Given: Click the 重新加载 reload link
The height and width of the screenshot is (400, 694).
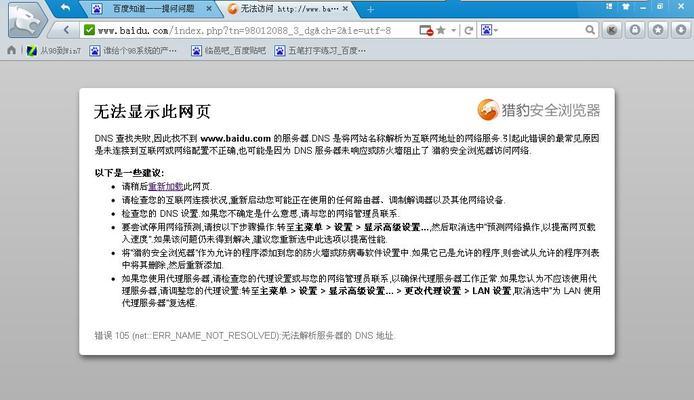Looking at the screenshot, I should [166, 187].
